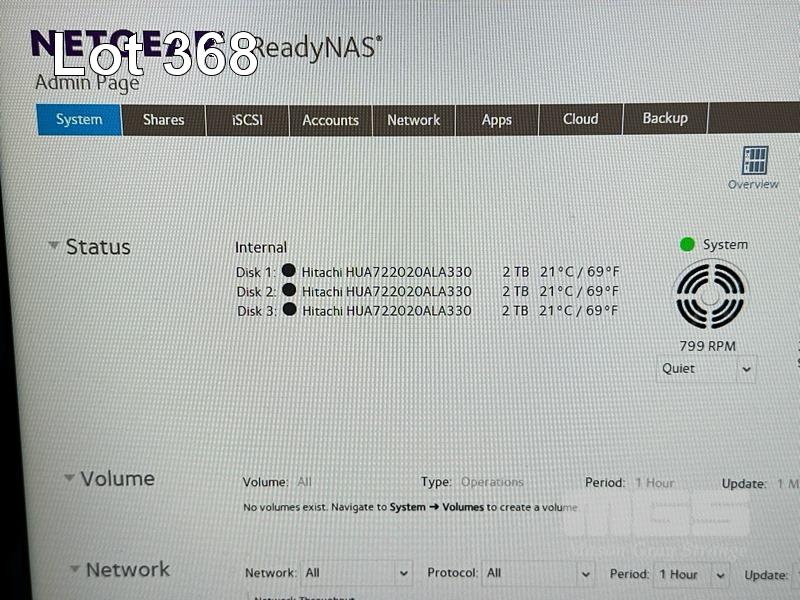Click the green System status indicator
The width and height of the screenshot is (800, 600).
(687, 244)
